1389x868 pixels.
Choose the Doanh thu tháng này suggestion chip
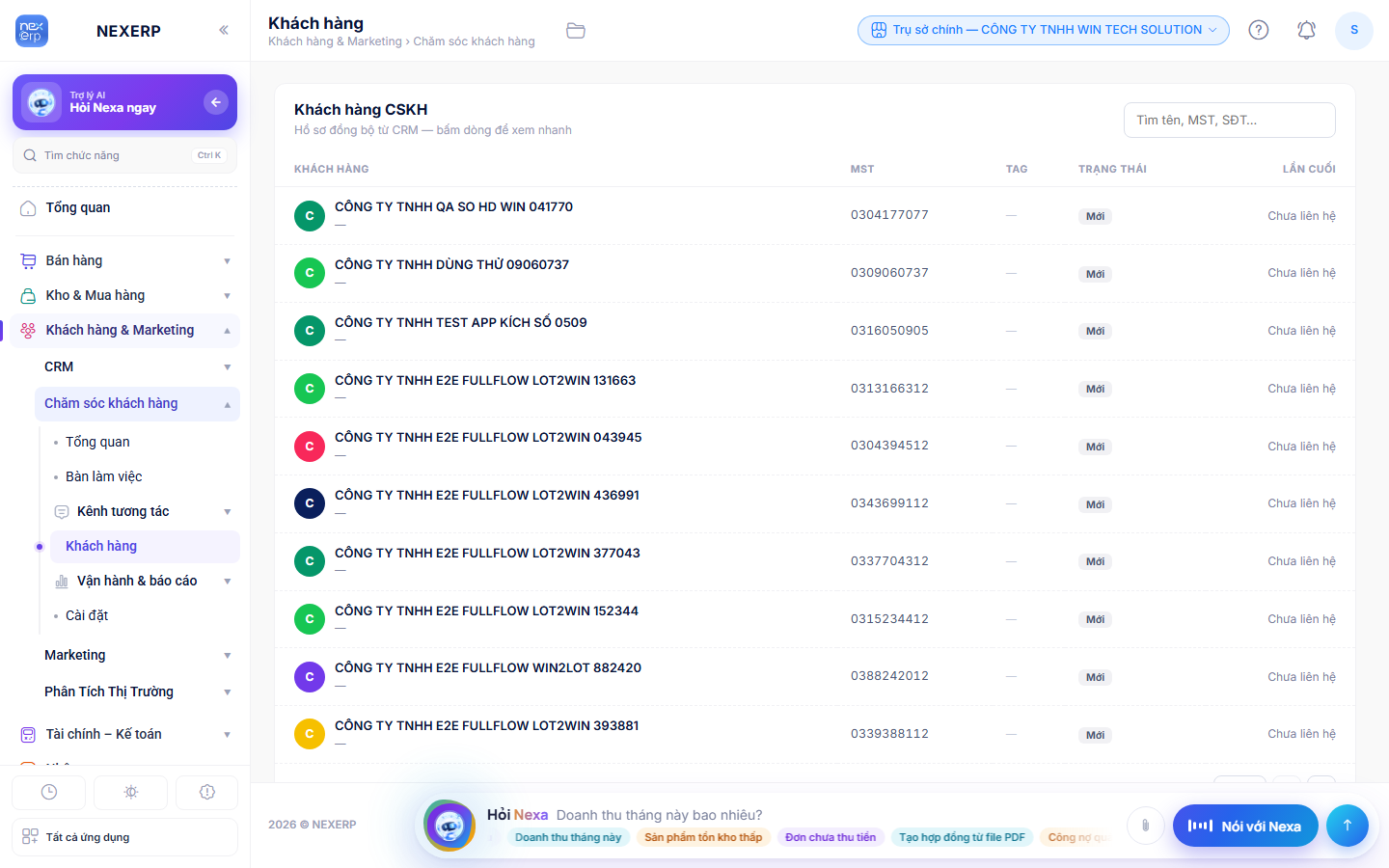[568, 837]
